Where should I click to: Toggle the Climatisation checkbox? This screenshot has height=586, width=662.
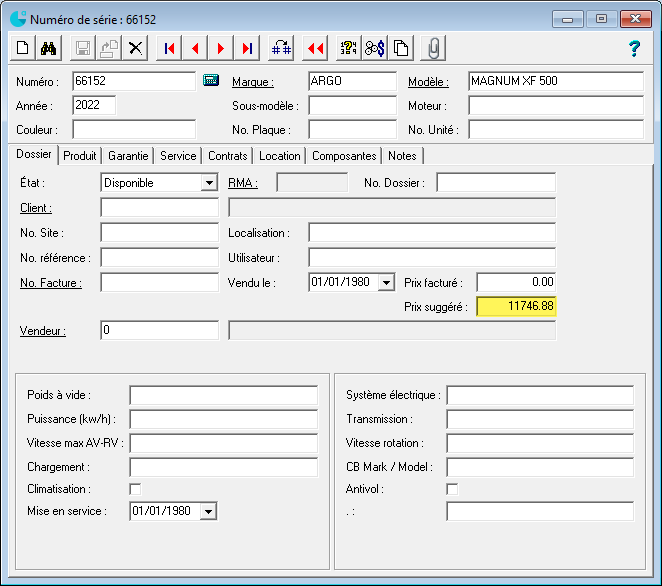(x=136, y=489)
